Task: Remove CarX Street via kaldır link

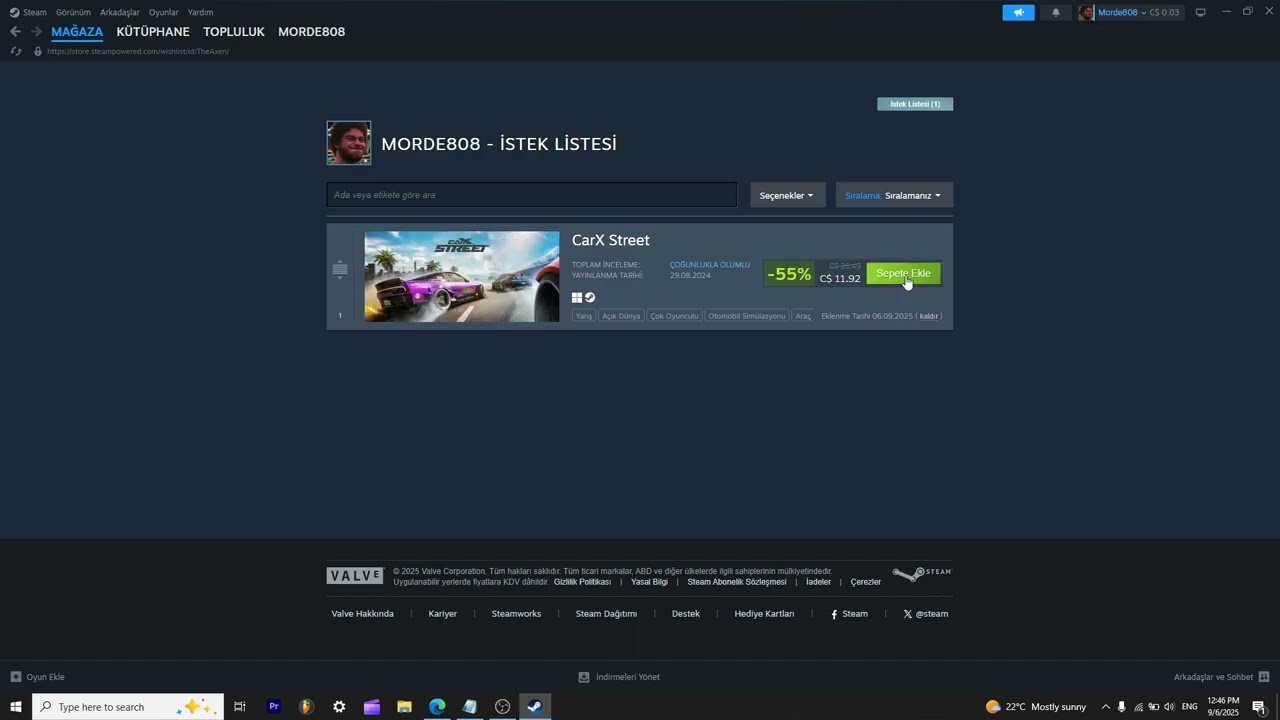Action: tap(929, 316)
